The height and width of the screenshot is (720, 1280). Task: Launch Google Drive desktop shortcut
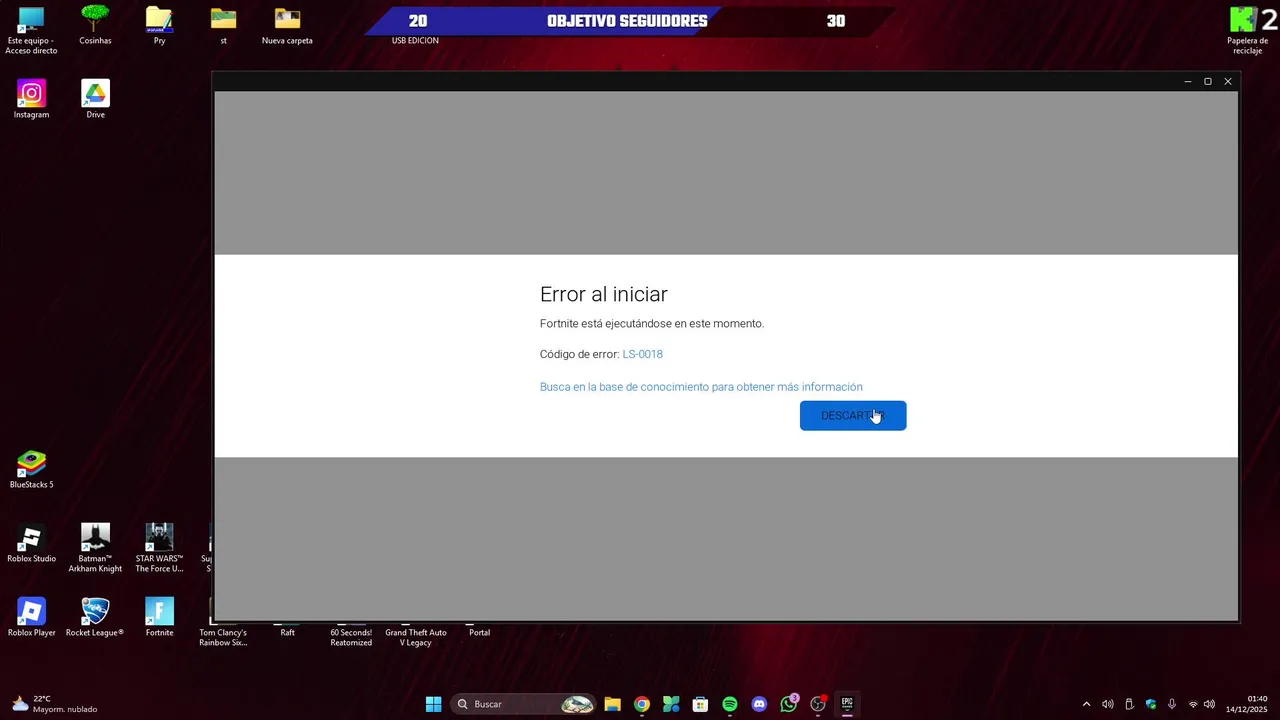coord(95,99)
